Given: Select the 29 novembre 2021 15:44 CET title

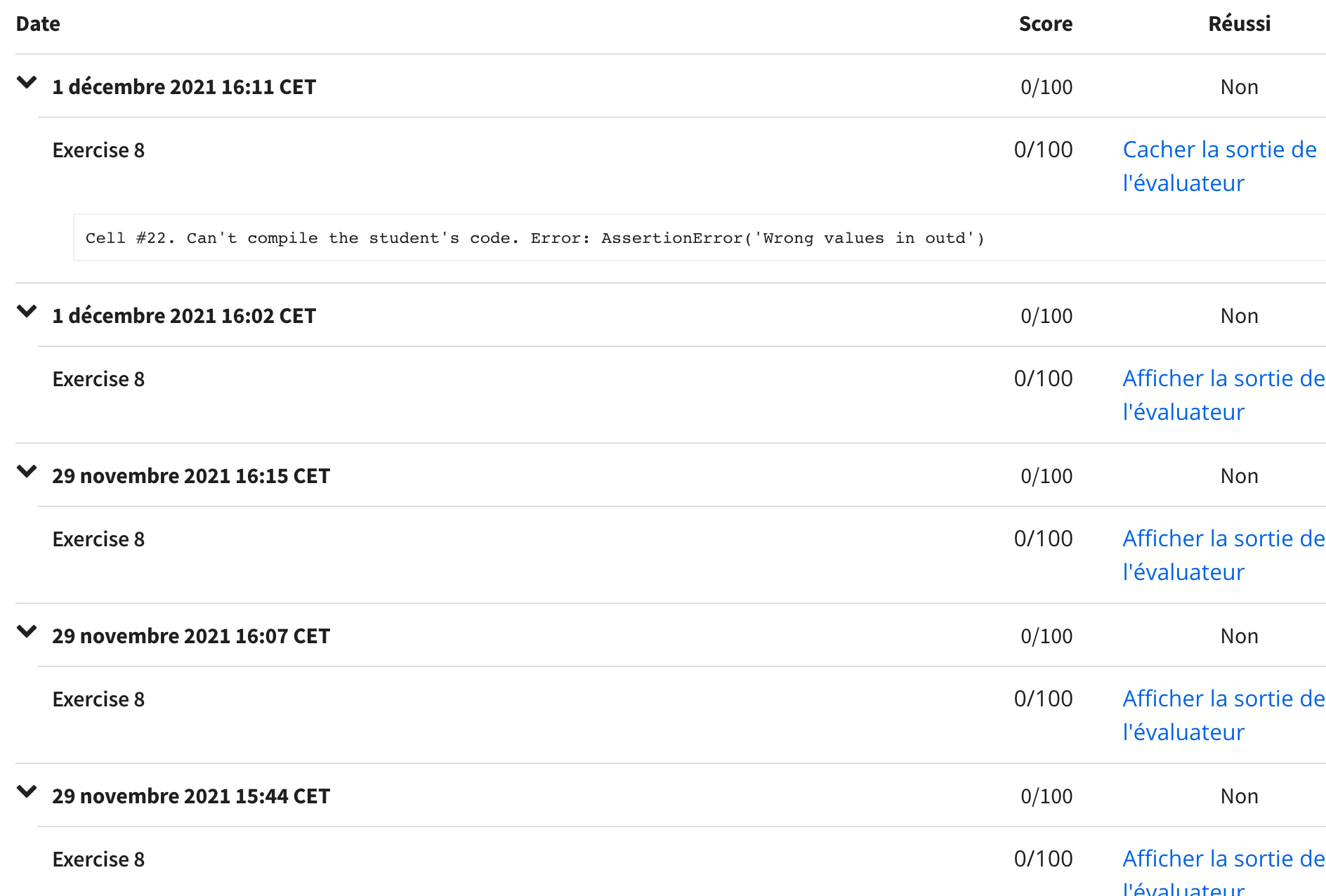Looking at the screenshot, I should tap(191, 796).
